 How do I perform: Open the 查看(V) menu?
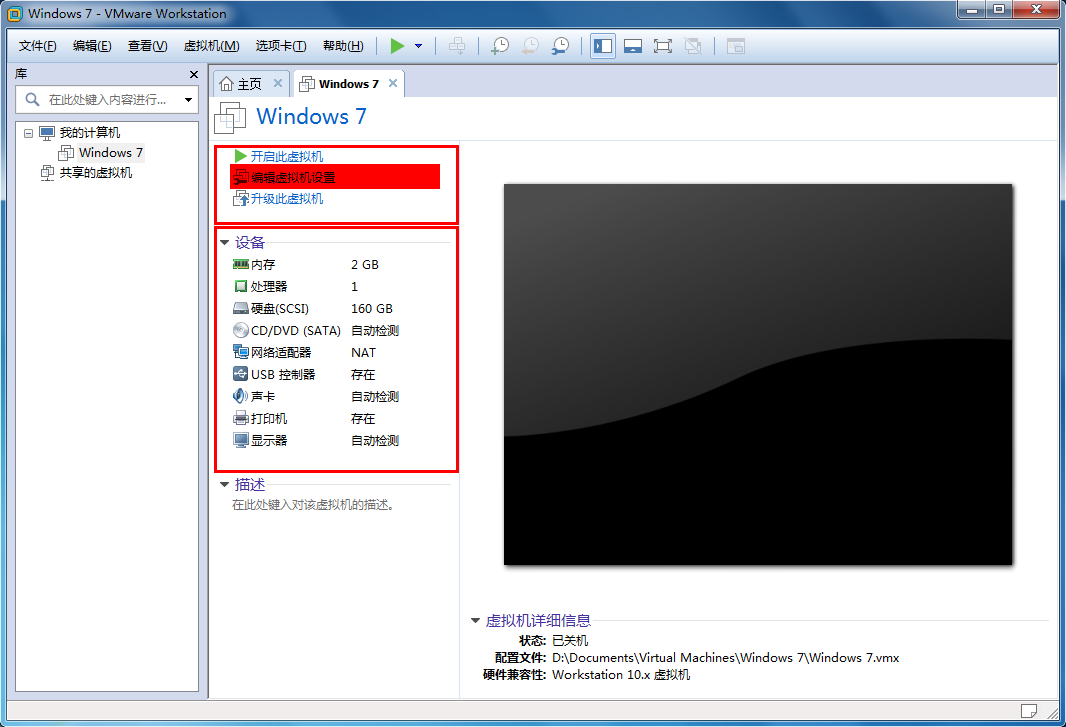148,46
